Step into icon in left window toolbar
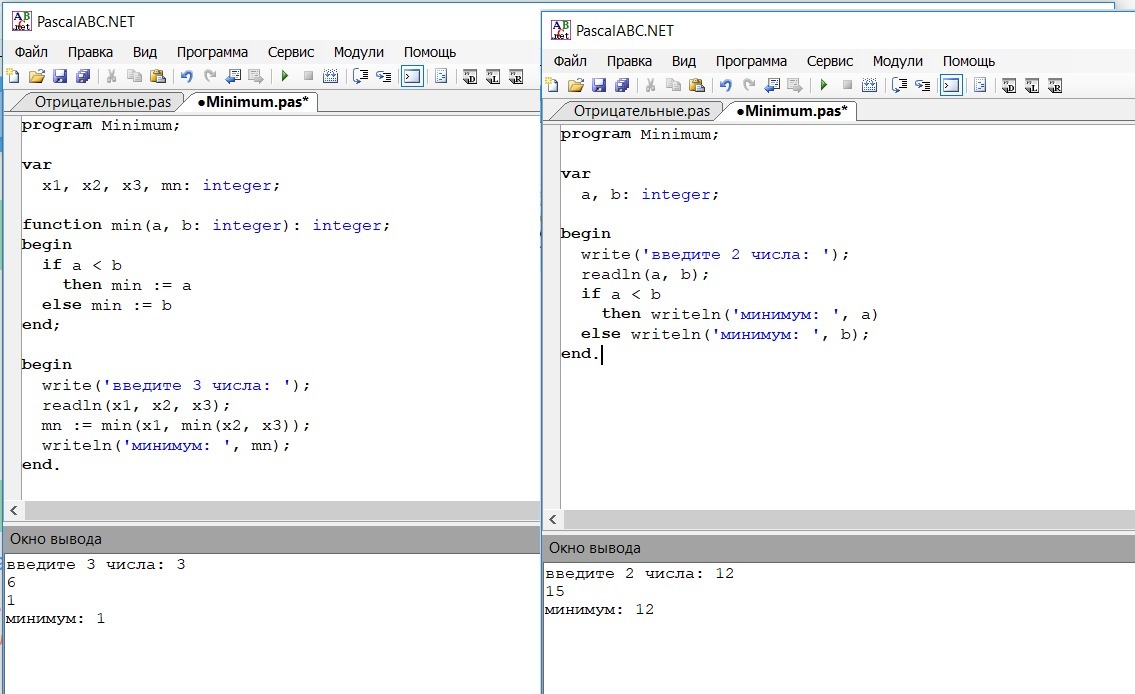The width and height of the screenshot is (1135, 694). (x=383, y=76)
